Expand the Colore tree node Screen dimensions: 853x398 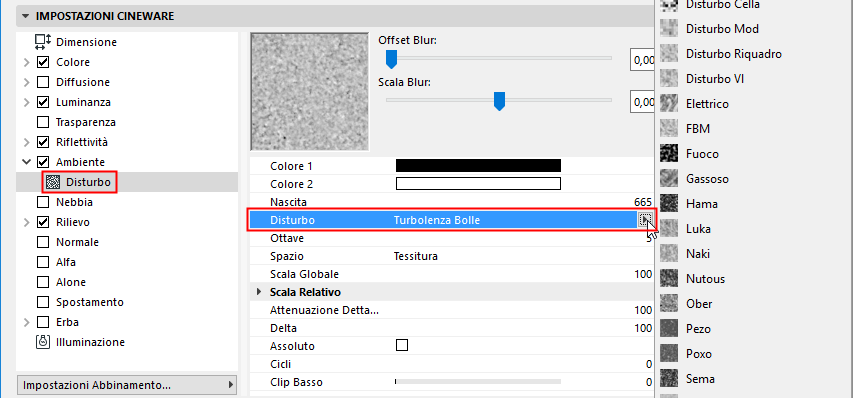(x=27, y=63)
